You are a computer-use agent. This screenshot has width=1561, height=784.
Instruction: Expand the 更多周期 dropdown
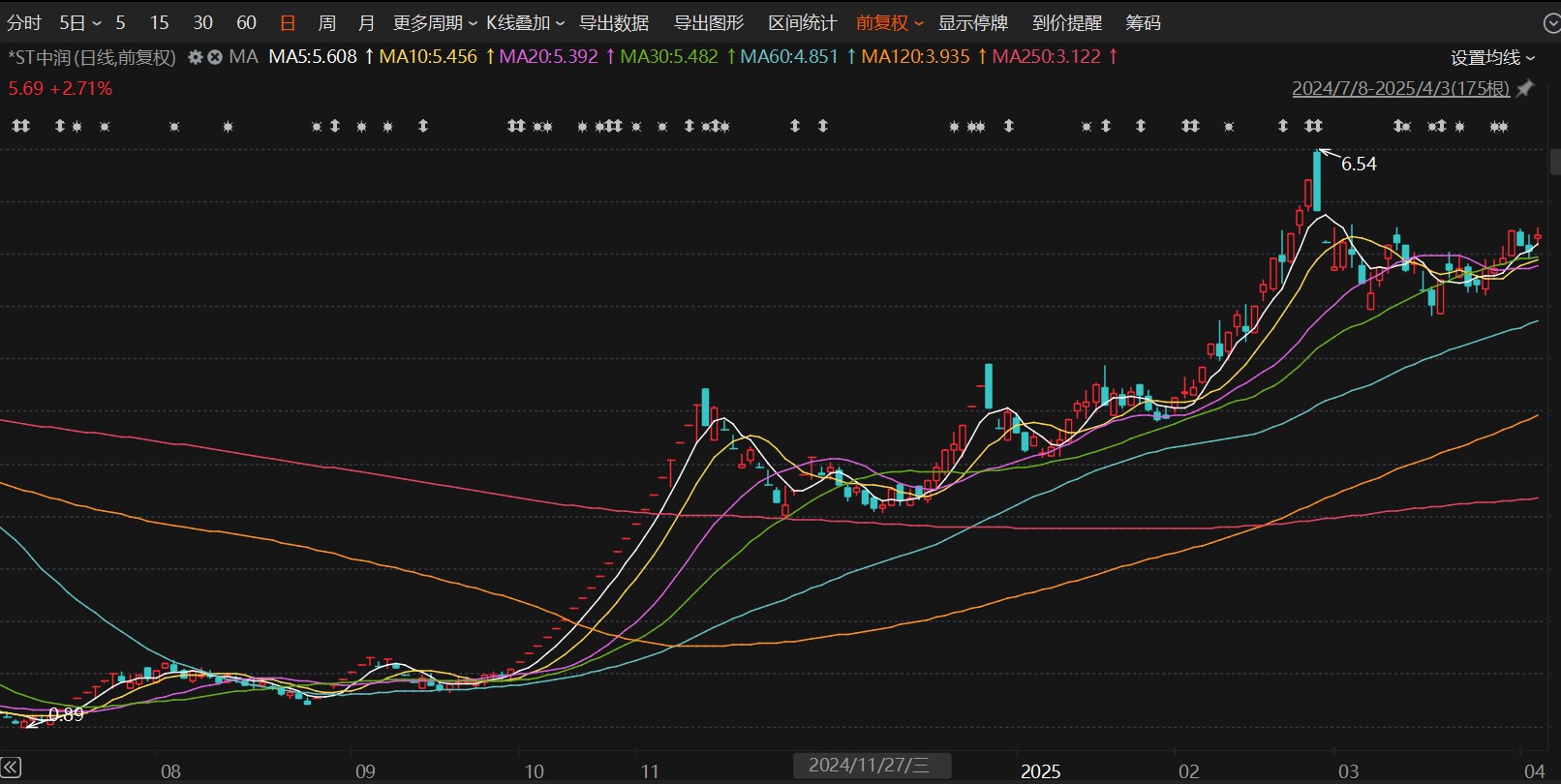point(435,22)
